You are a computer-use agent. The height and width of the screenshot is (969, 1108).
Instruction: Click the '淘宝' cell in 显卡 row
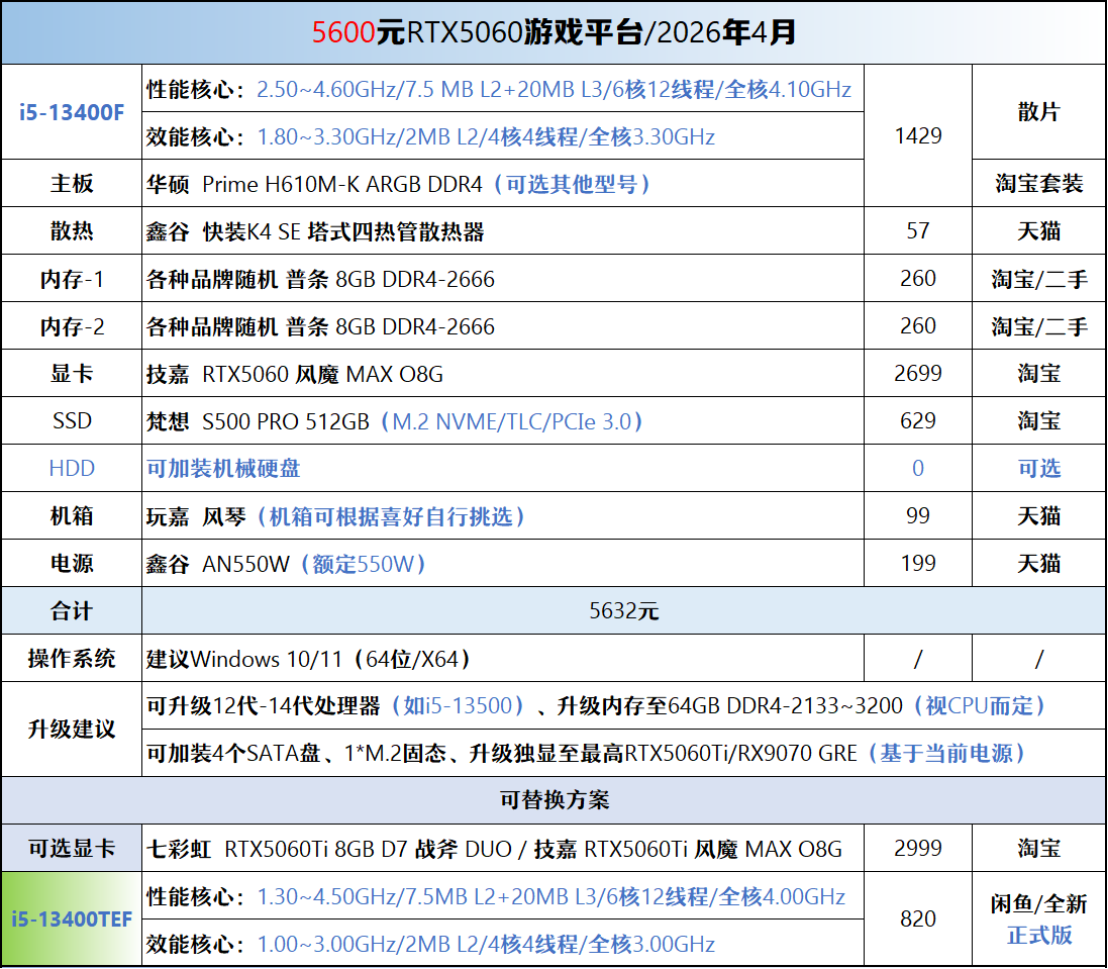1039,373
